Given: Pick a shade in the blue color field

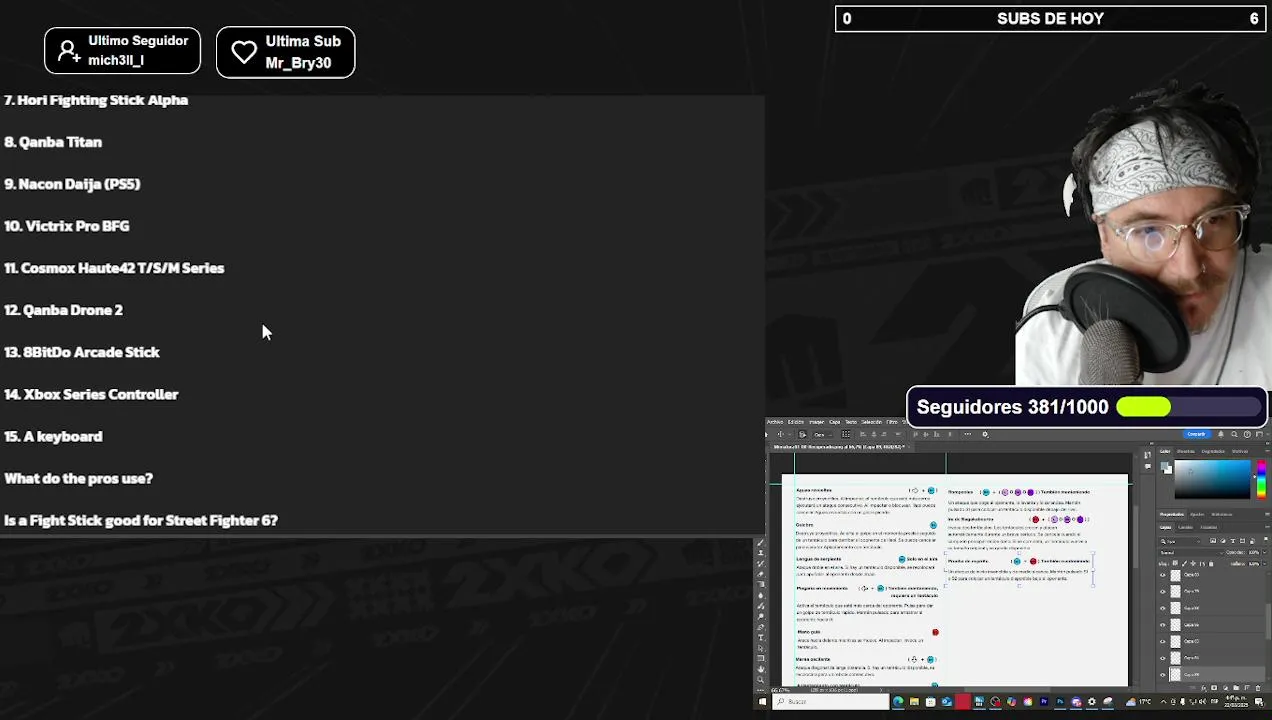Looking at the screenshot, I should click(1213, 479).
